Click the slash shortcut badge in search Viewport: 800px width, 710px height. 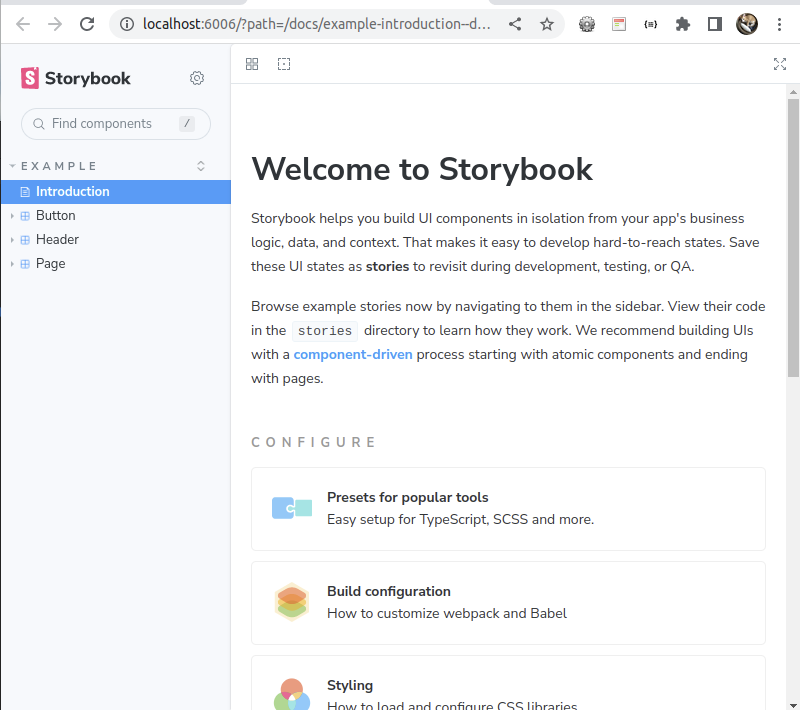(187, 123)
